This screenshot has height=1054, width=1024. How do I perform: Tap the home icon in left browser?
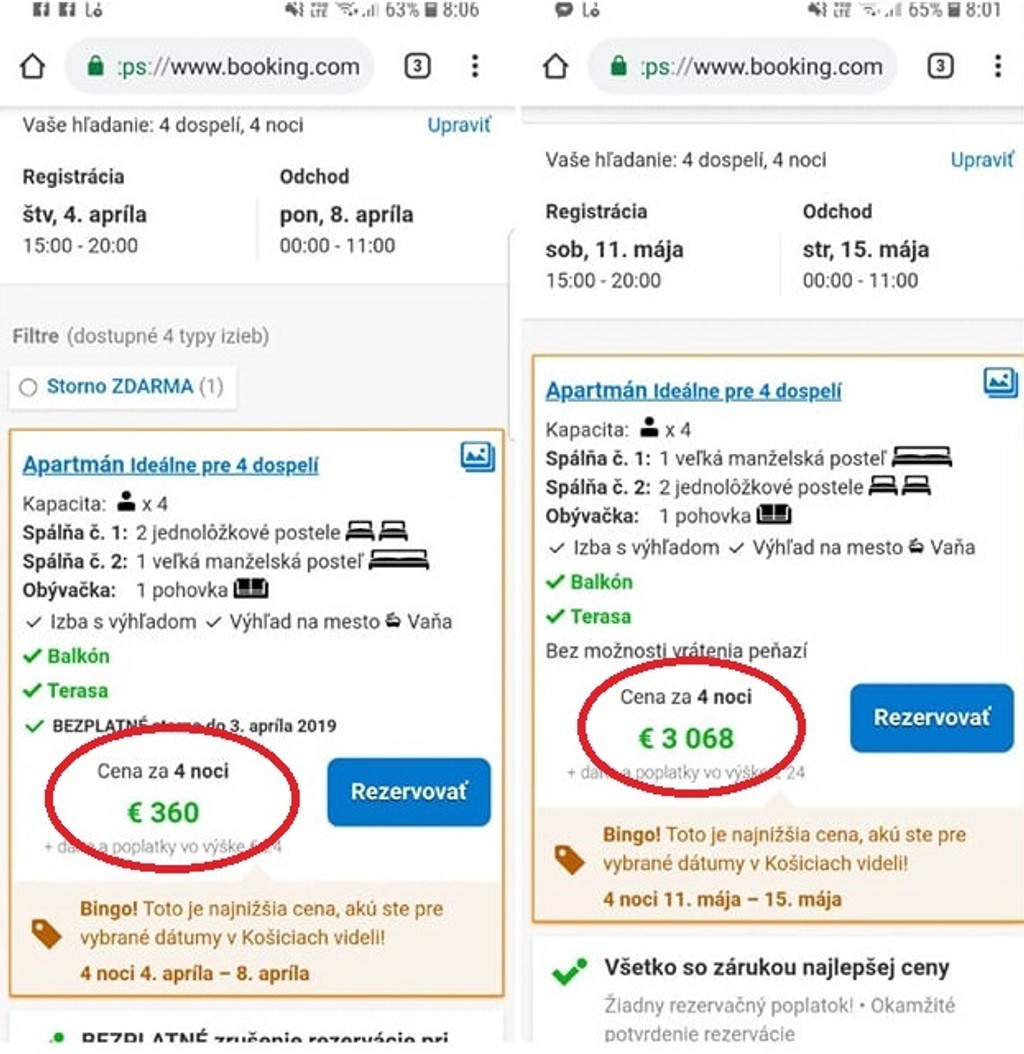coord(33,67)
